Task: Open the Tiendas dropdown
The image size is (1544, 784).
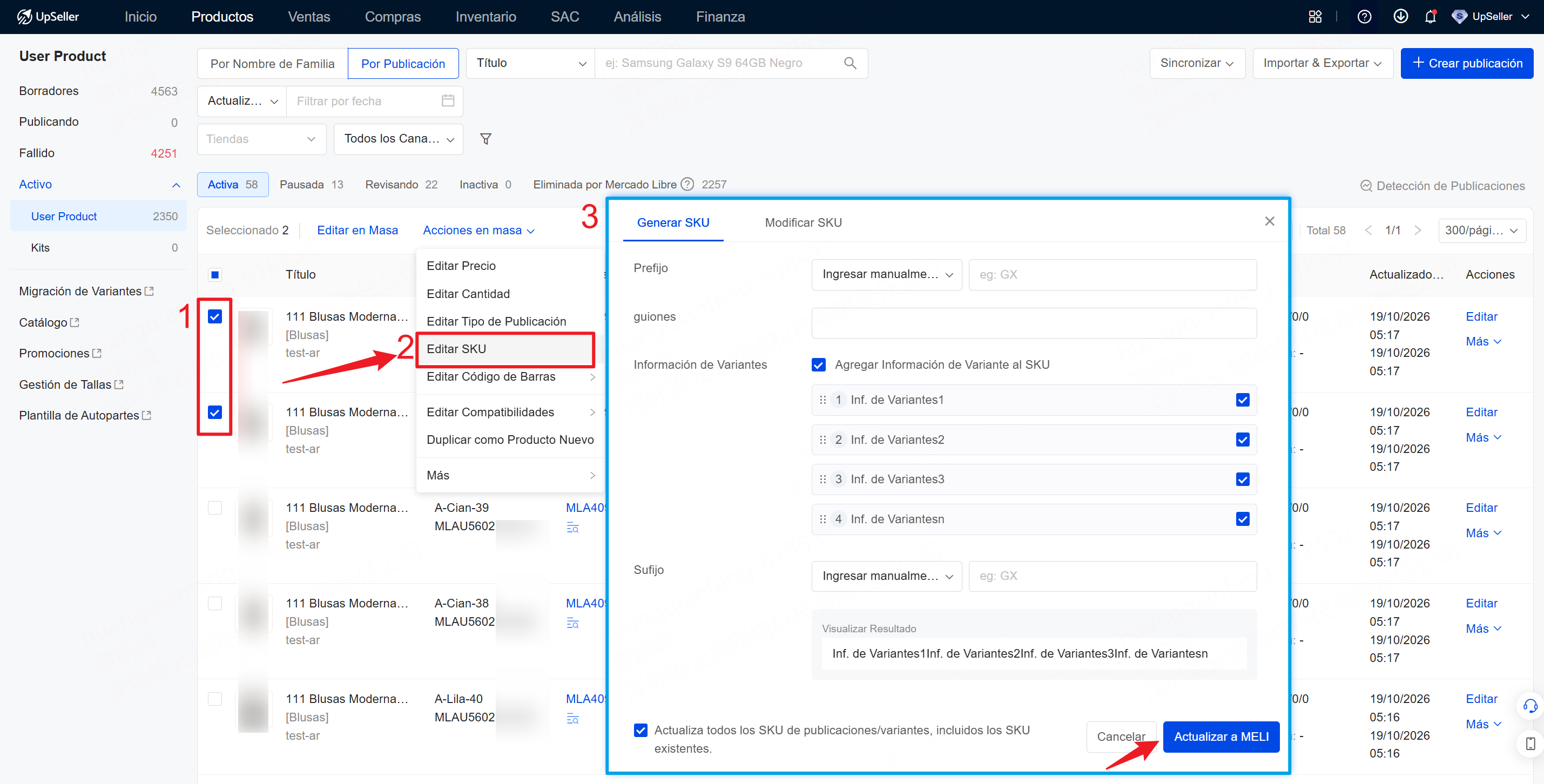Action: pyautogui.click(x=261, y=138)
